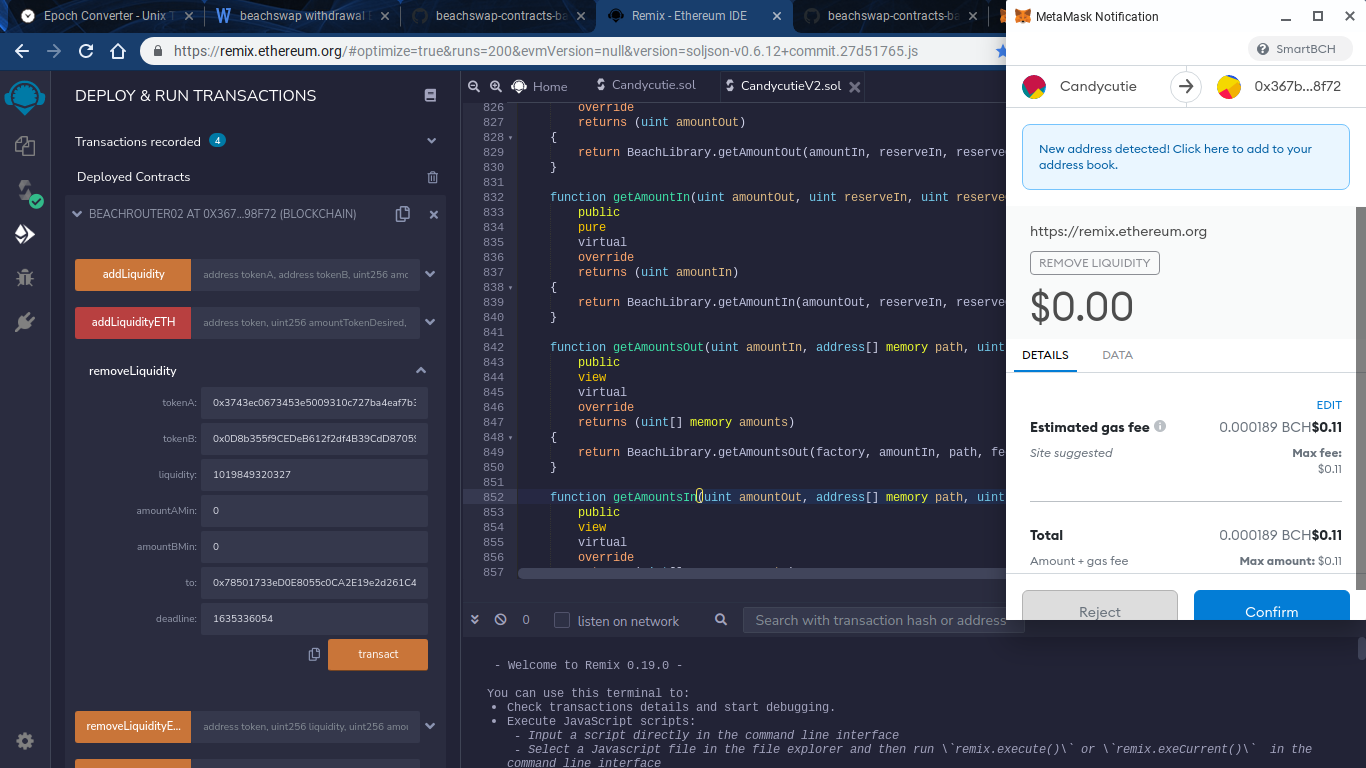Collapse the BEACHROUTER02 contract instance
The image size is (1366, 768).
click(76, 214)
